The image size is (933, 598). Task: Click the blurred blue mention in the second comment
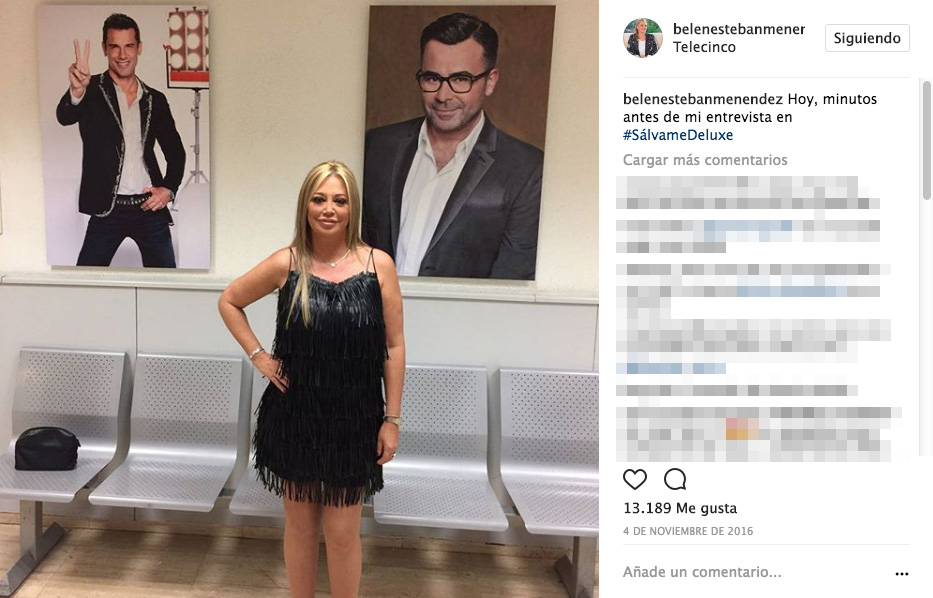pyautogui.click(x=748, y=226)
